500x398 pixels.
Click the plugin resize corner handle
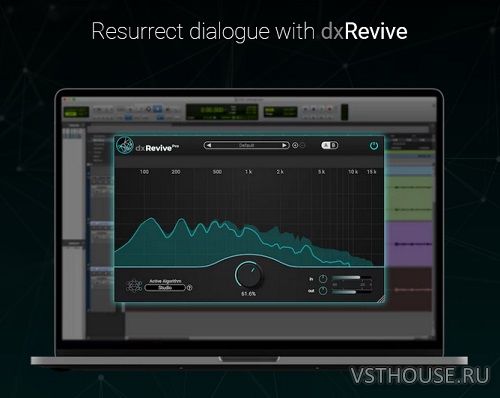click(x=380, y=299)
